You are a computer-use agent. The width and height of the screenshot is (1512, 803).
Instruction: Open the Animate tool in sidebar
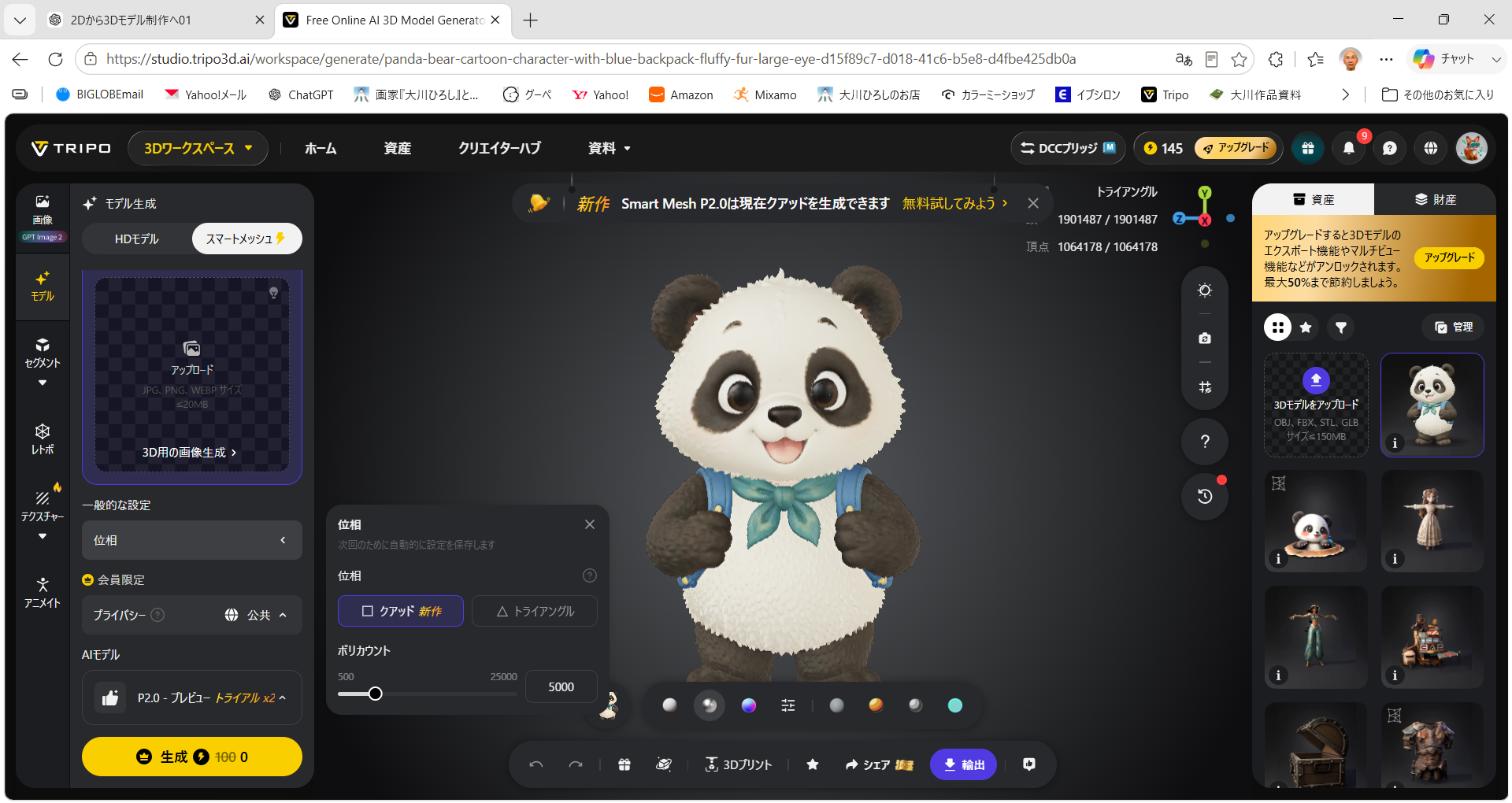pos(43,593)
